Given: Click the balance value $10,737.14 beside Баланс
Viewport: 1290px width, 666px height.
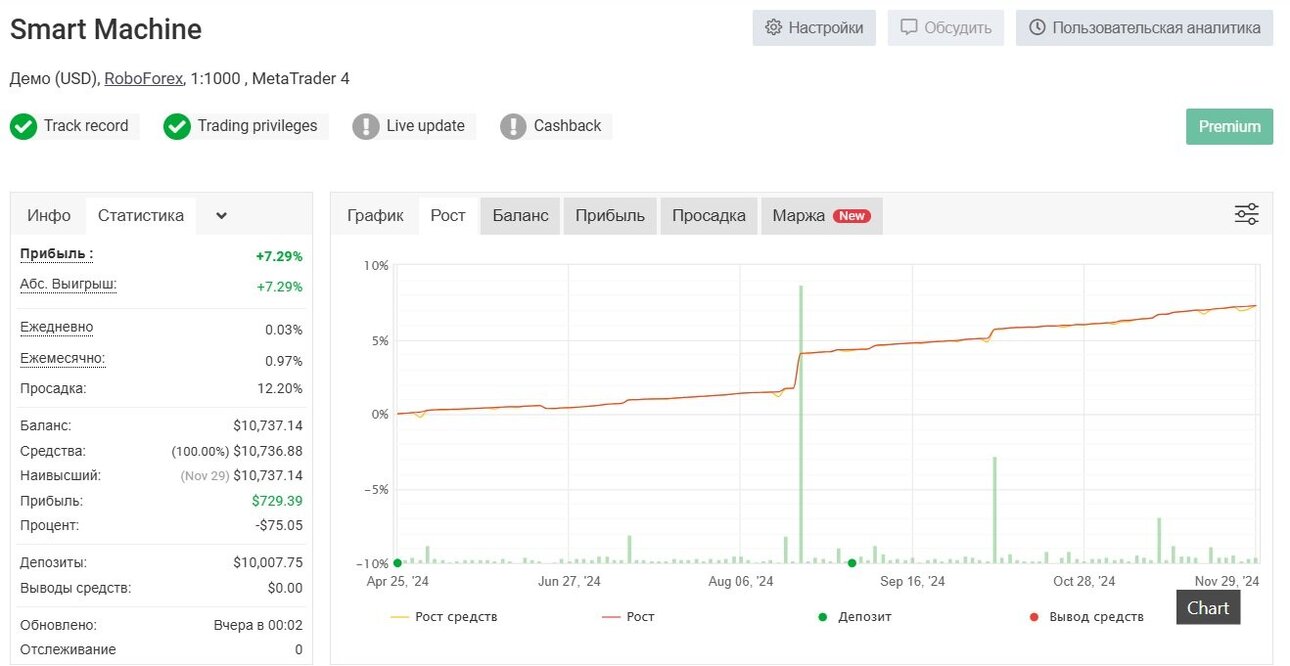Looking at the screenshot, I should [268, 426].
